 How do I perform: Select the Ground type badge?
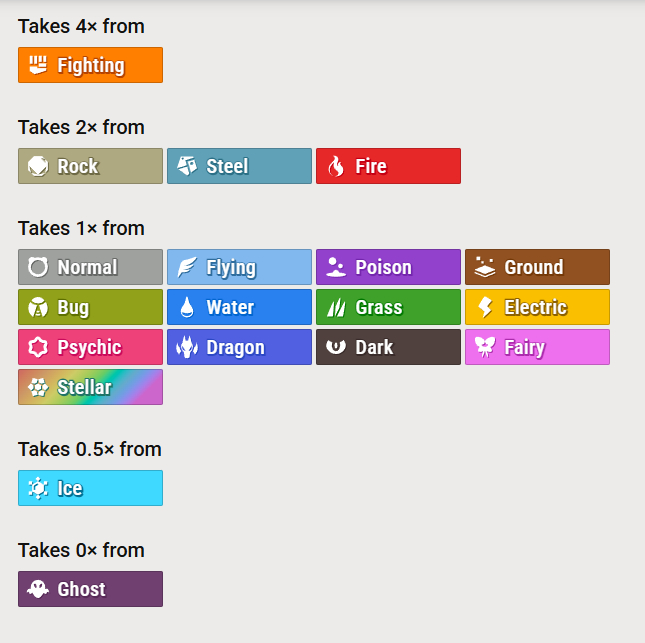(x=537, y=267)
